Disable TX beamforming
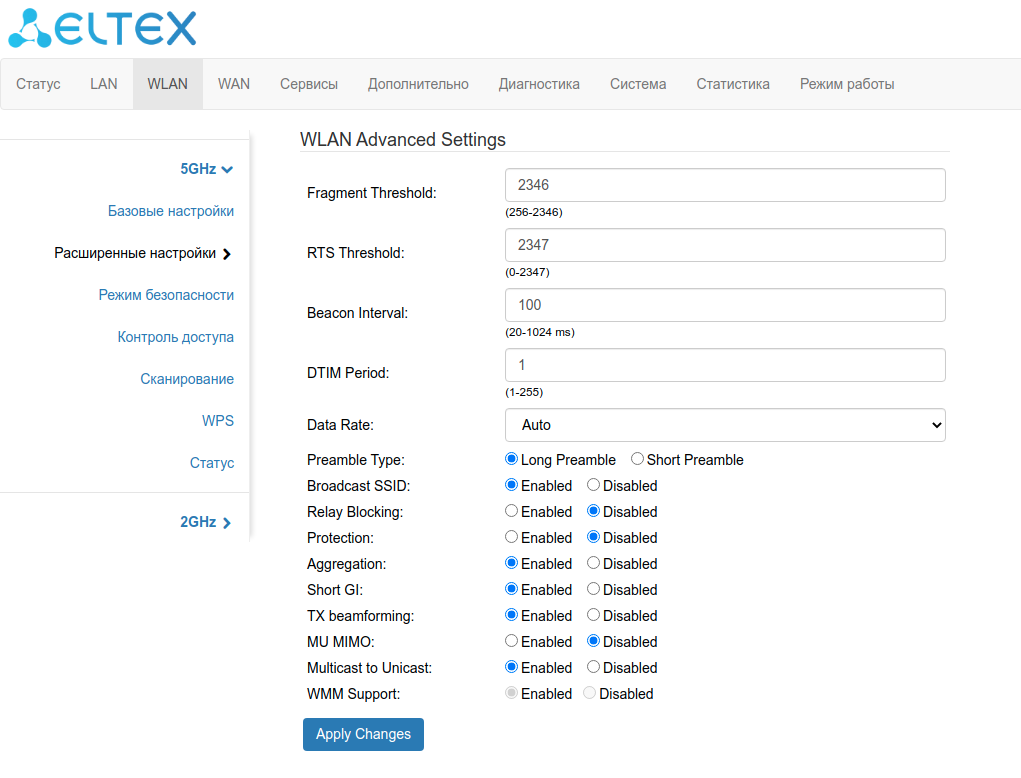1021x778 pixels. click(x=594, y=616)
